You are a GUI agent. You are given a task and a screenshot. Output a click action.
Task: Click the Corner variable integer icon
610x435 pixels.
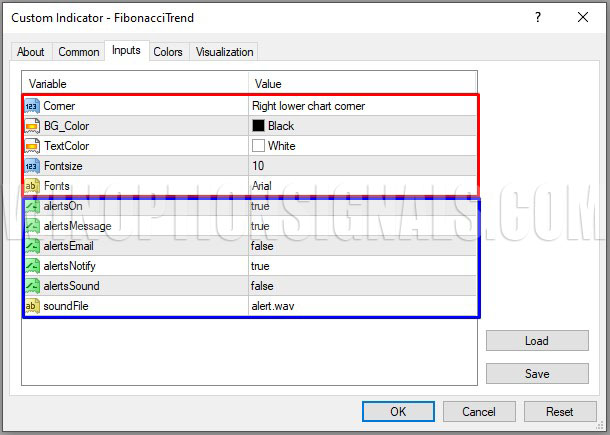[32, 105]
